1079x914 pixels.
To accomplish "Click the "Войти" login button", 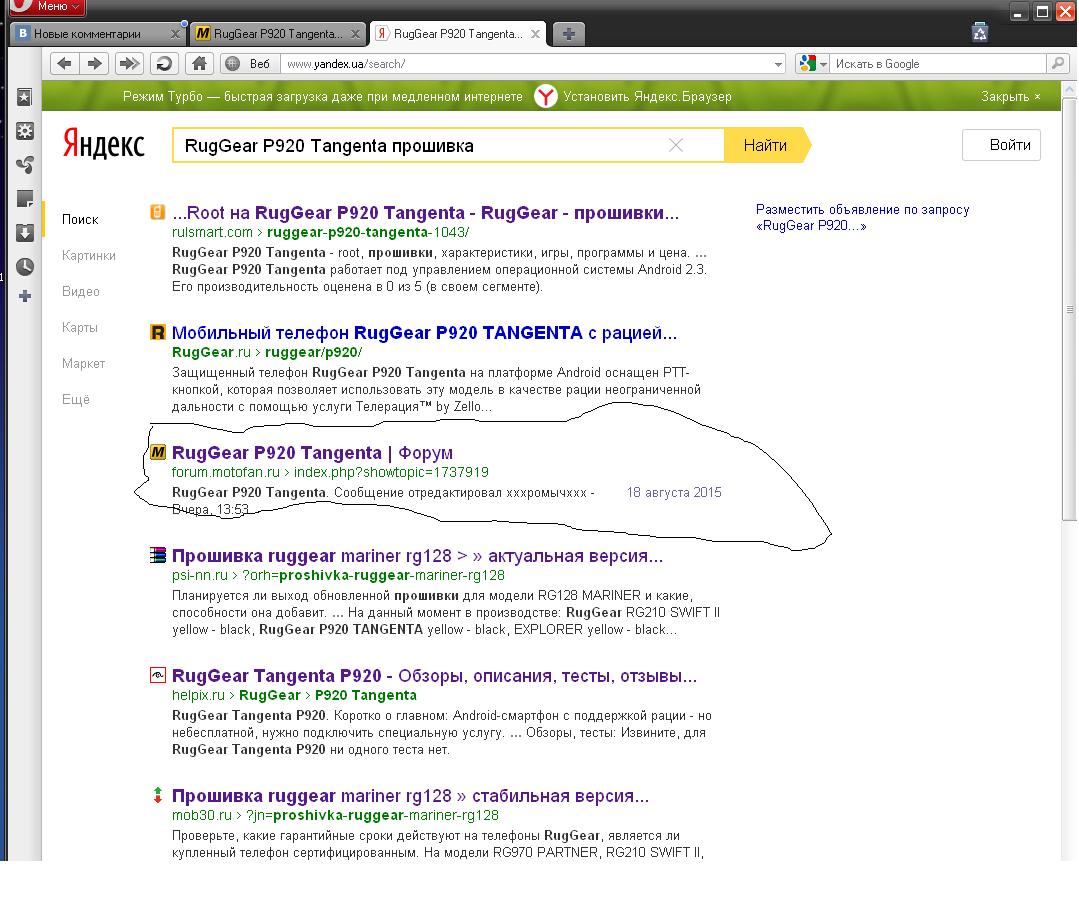I will point(1001,145).
